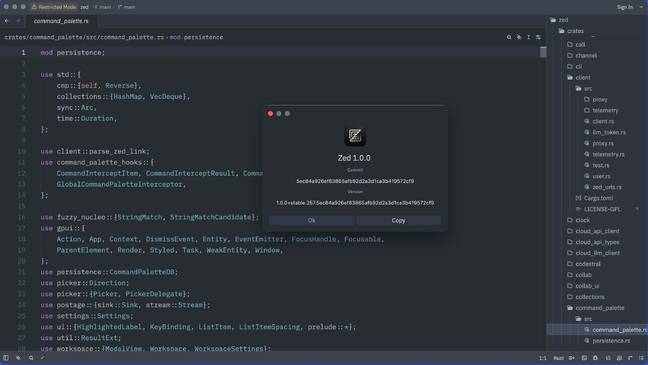Open persistence.rs in project panel

pyautogui.click(x=608, y=341)
